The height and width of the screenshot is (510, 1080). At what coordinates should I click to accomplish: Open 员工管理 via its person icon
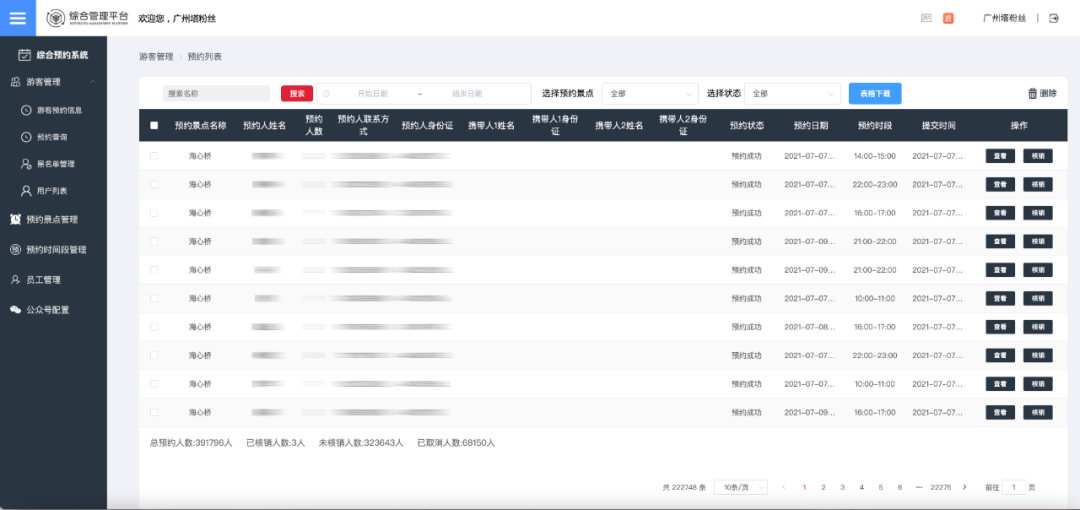point(15,280)
